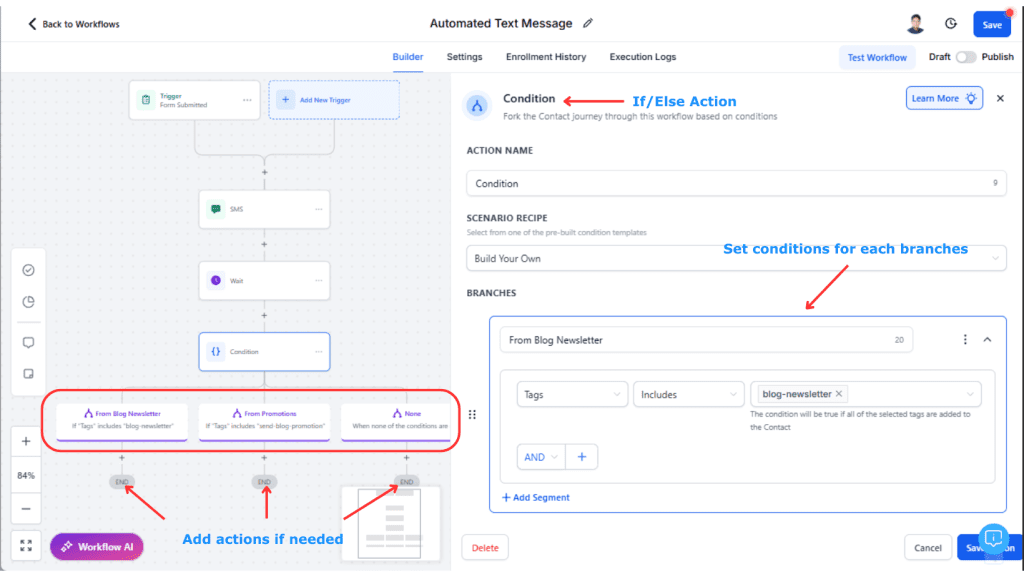Collapse the From Blog Newsletter branch
The height and width of the screenshot is (577, 1024).
pyautogui.click(x=987, y=340)
